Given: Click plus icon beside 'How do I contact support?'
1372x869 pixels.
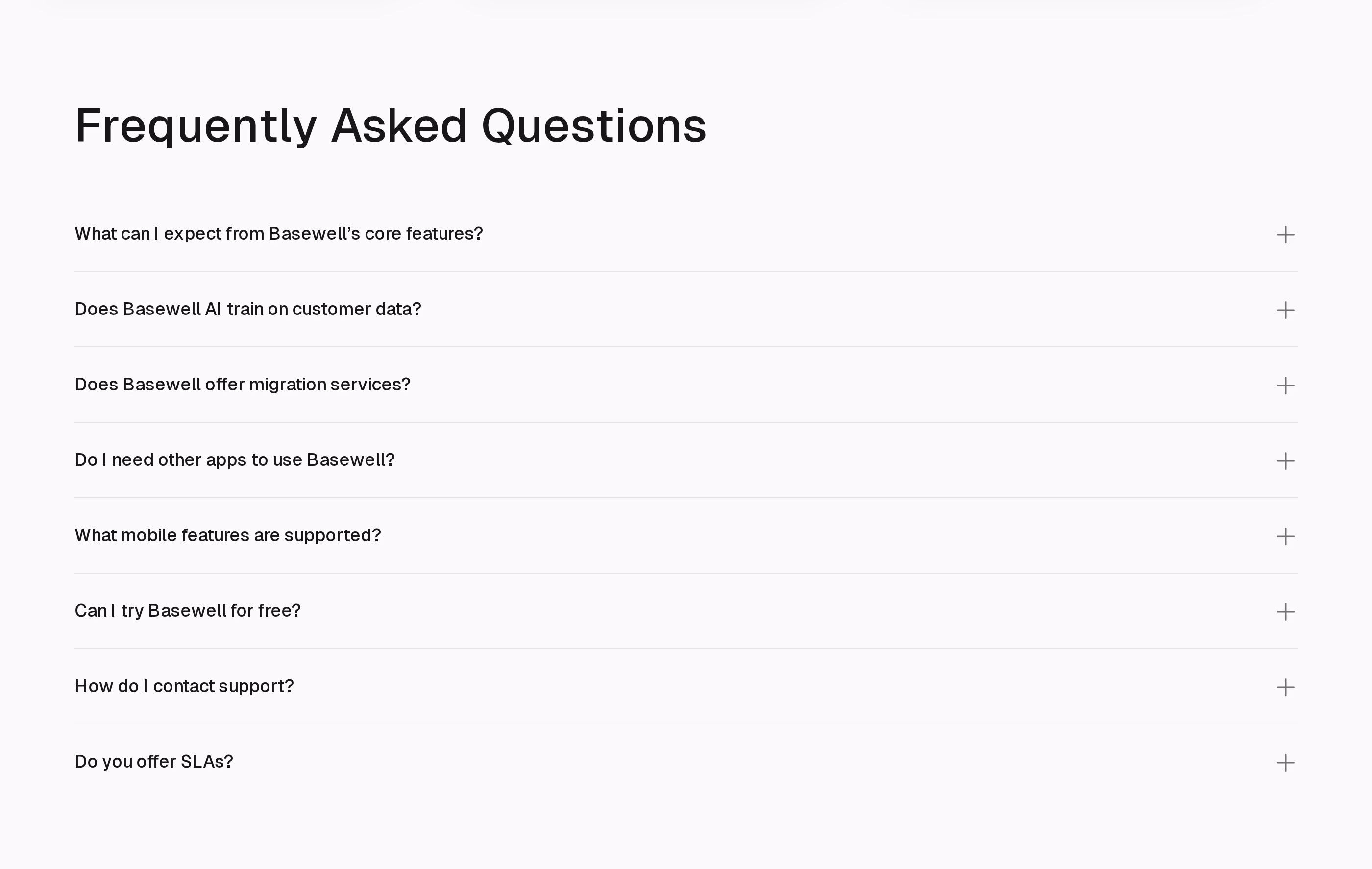Looking at the screenshot, I should pyautogui.click(x=1285, y=687).
